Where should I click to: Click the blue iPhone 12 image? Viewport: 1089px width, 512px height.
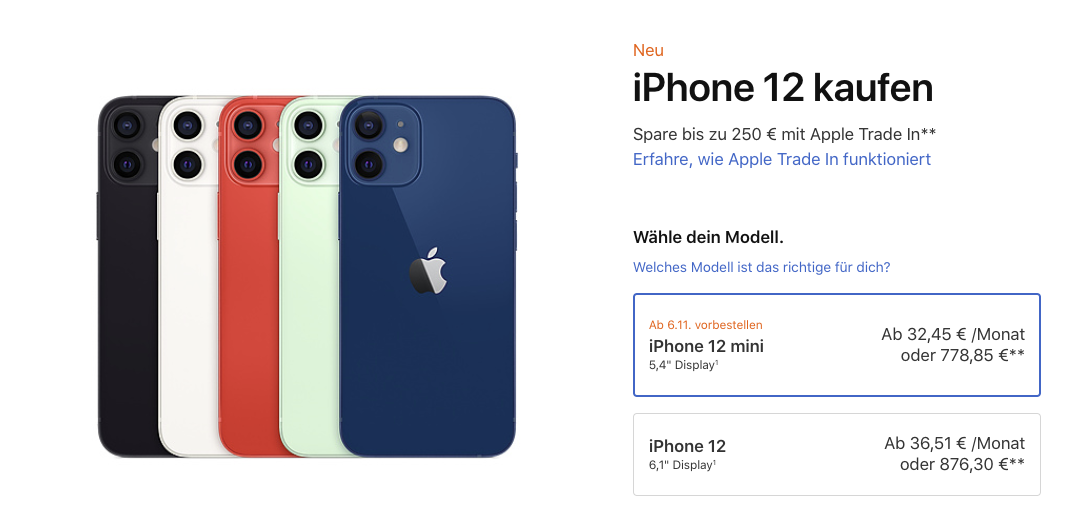tap(427, 276)
